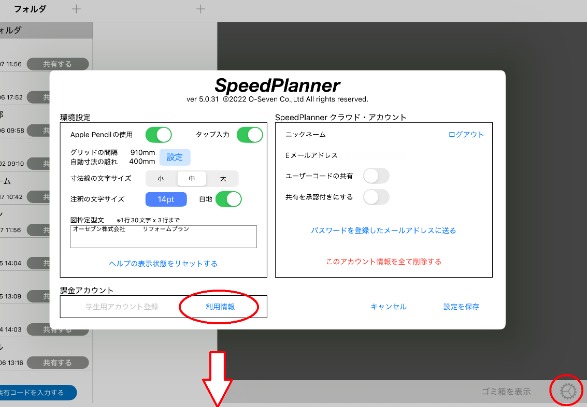Toggle Apple Pencil の使用 switch
Screen dimensions: 587x407
click(x=159, y=135)
